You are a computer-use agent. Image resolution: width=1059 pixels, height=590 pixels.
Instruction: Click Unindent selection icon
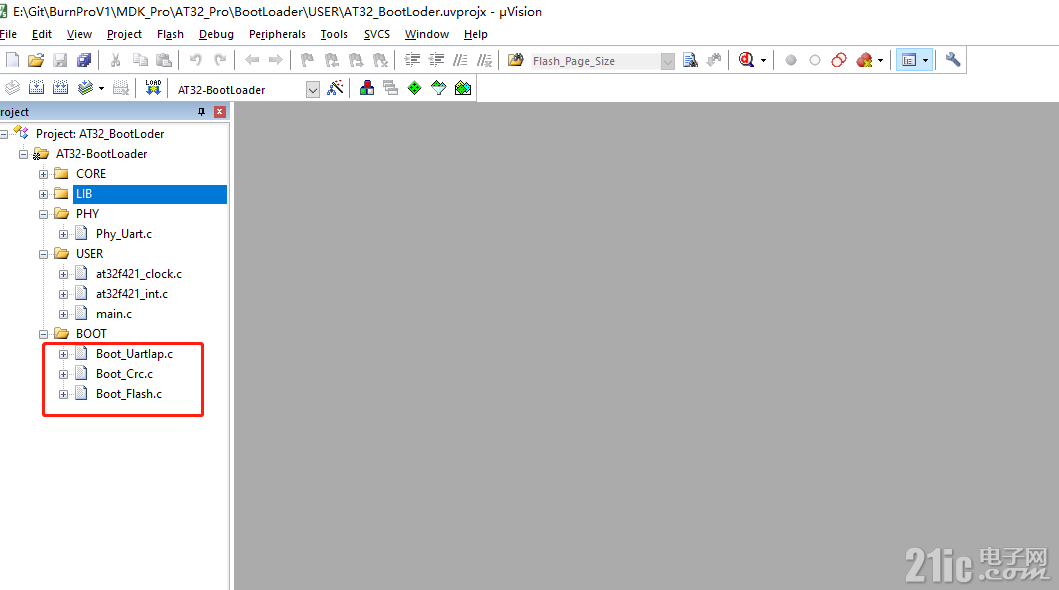[x=436, y=61]
